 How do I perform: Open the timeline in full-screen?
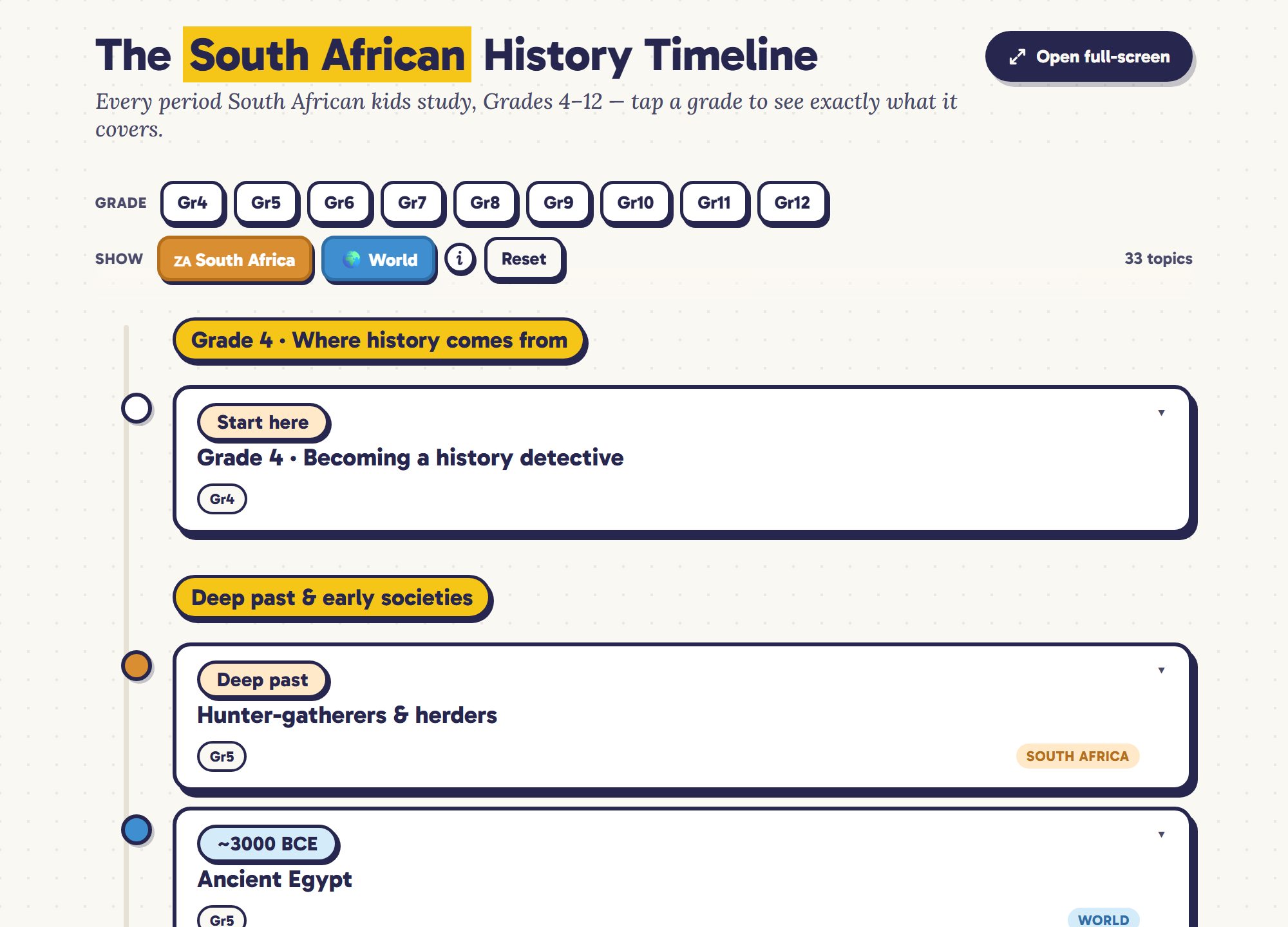1088,57
